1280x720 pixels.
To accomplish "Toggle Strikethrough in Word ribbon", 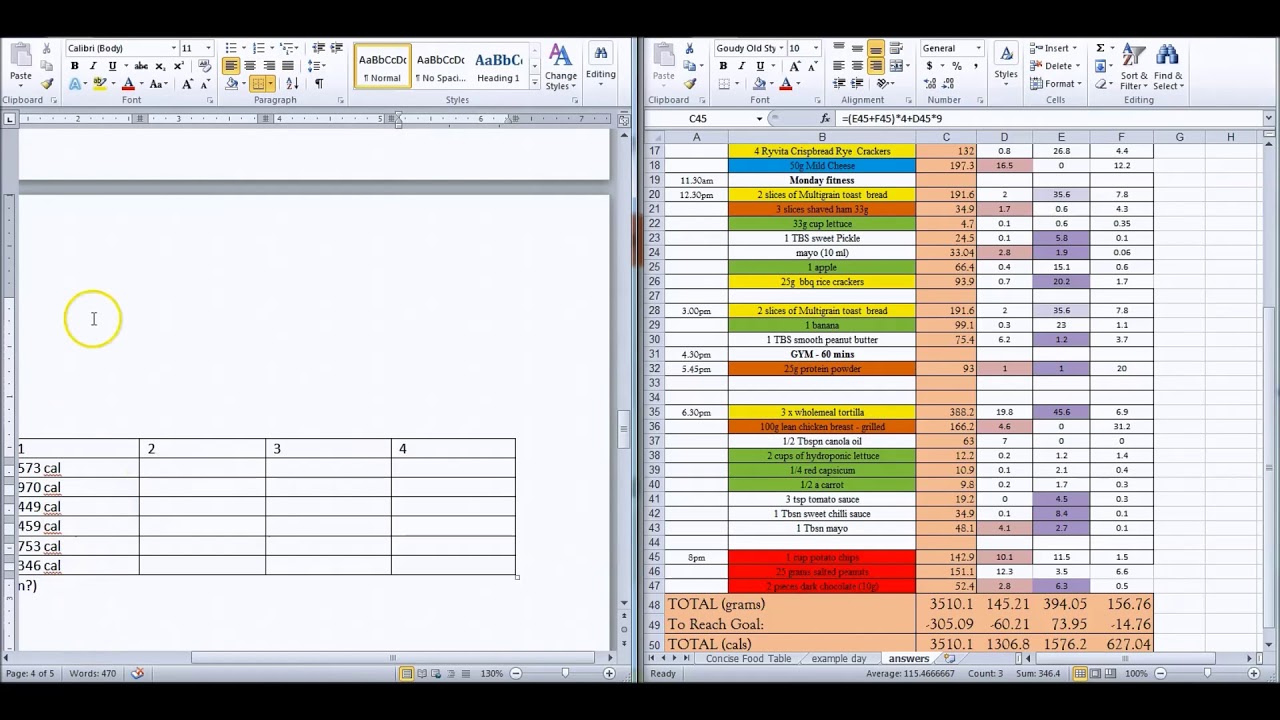I will pos(141,66).
